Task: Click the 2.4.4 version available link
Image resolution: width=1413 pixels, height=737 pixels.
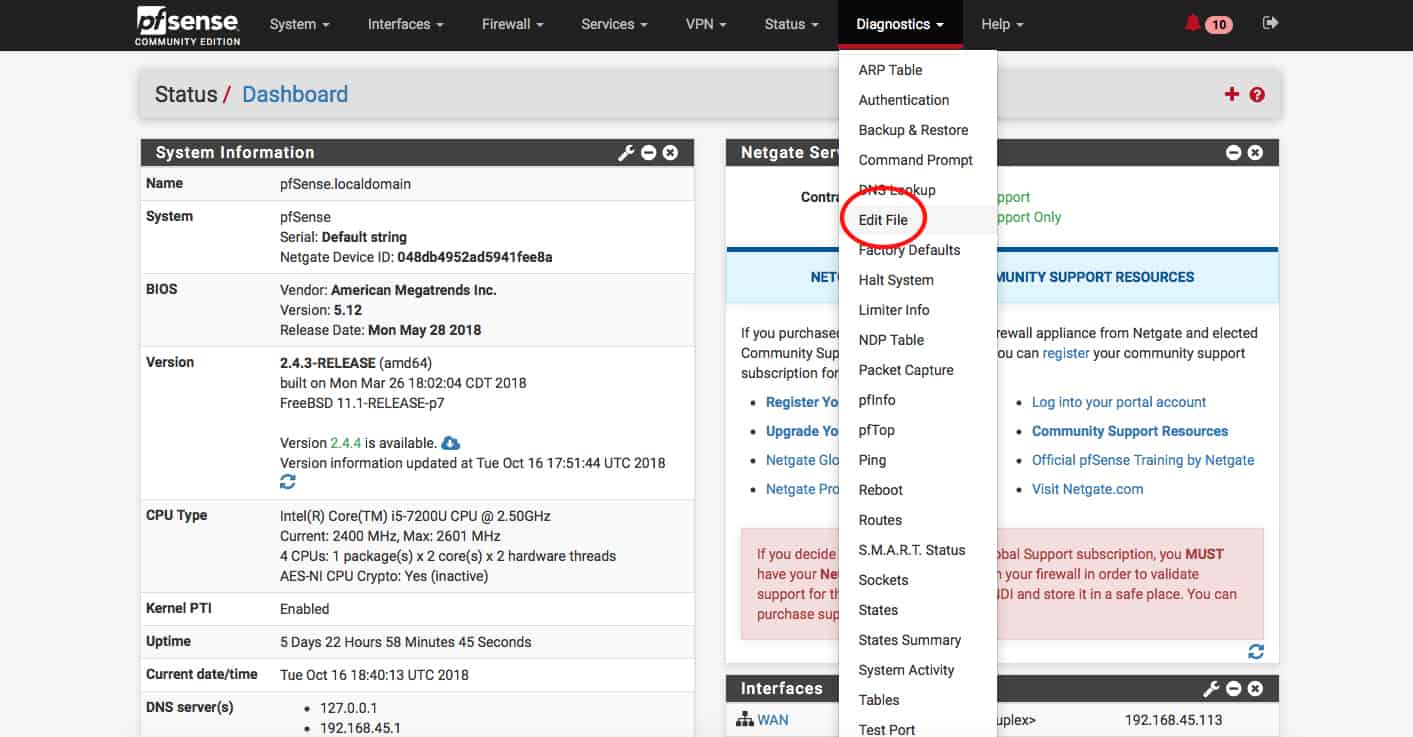Action: click(345, 442)
